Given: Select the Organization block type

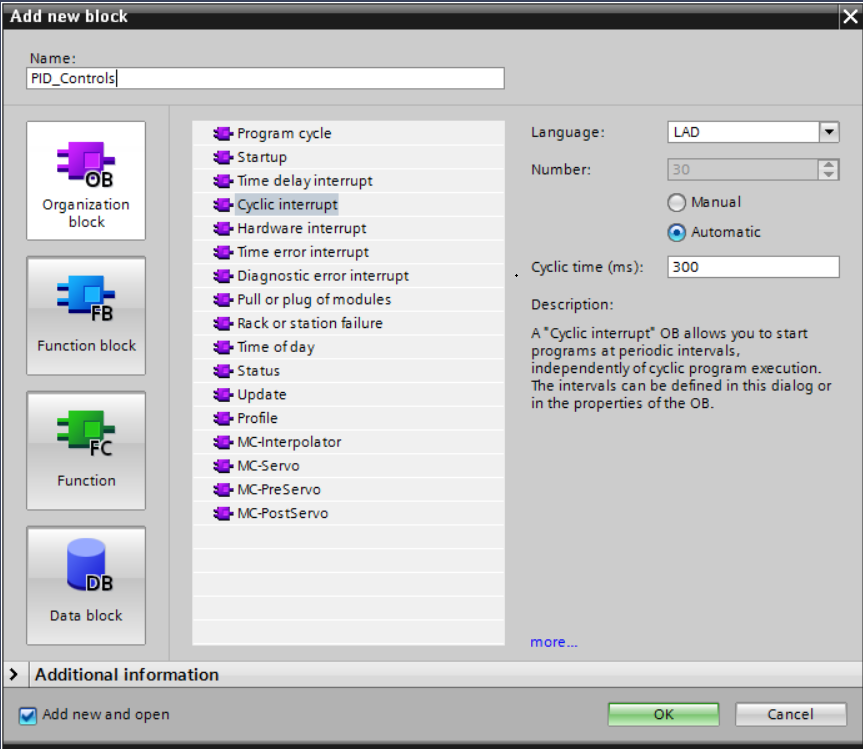Looking at the screenshot, I should [86, 181].
